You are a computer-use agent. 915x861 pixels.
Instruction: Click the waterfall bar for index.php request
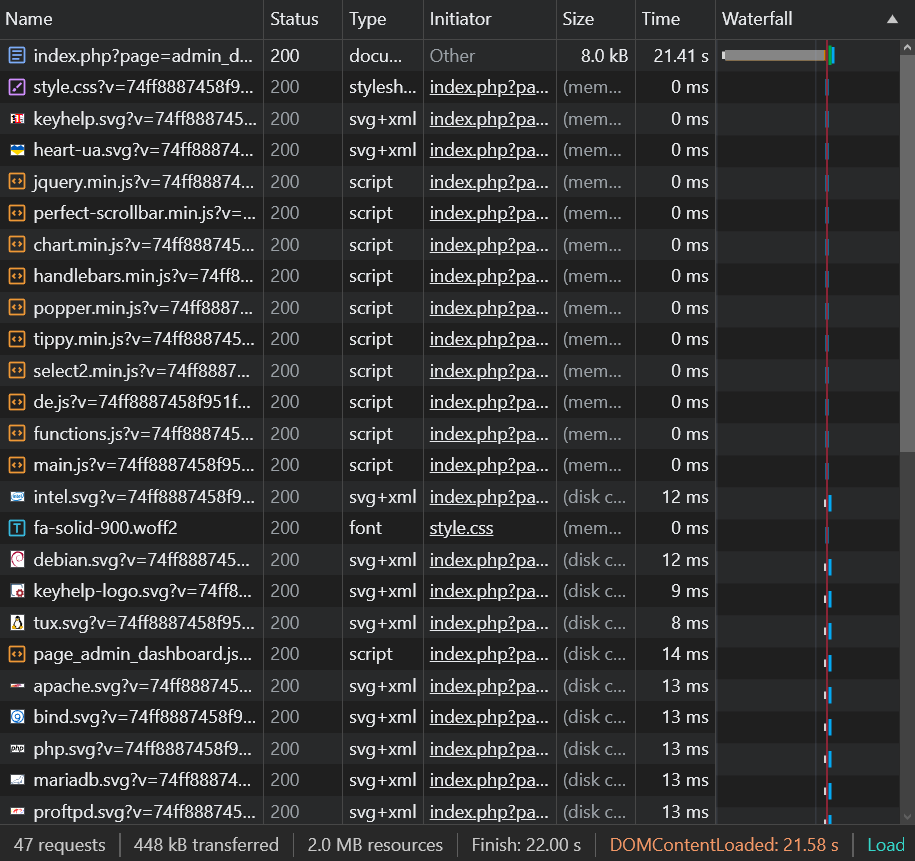pos(774,56)
